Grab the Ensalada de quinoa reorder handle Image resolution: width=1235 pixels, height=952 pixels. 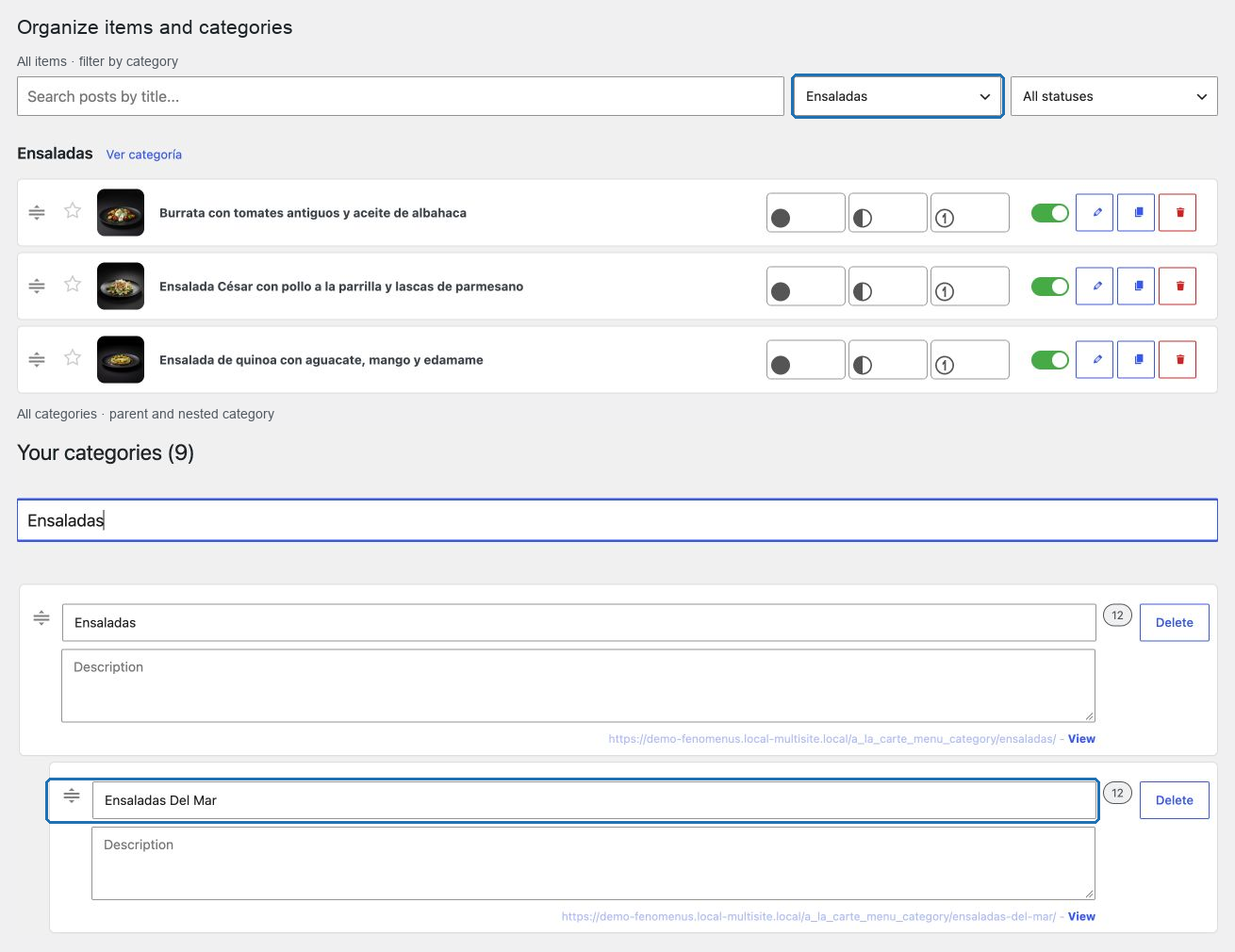tap(37, 359)
